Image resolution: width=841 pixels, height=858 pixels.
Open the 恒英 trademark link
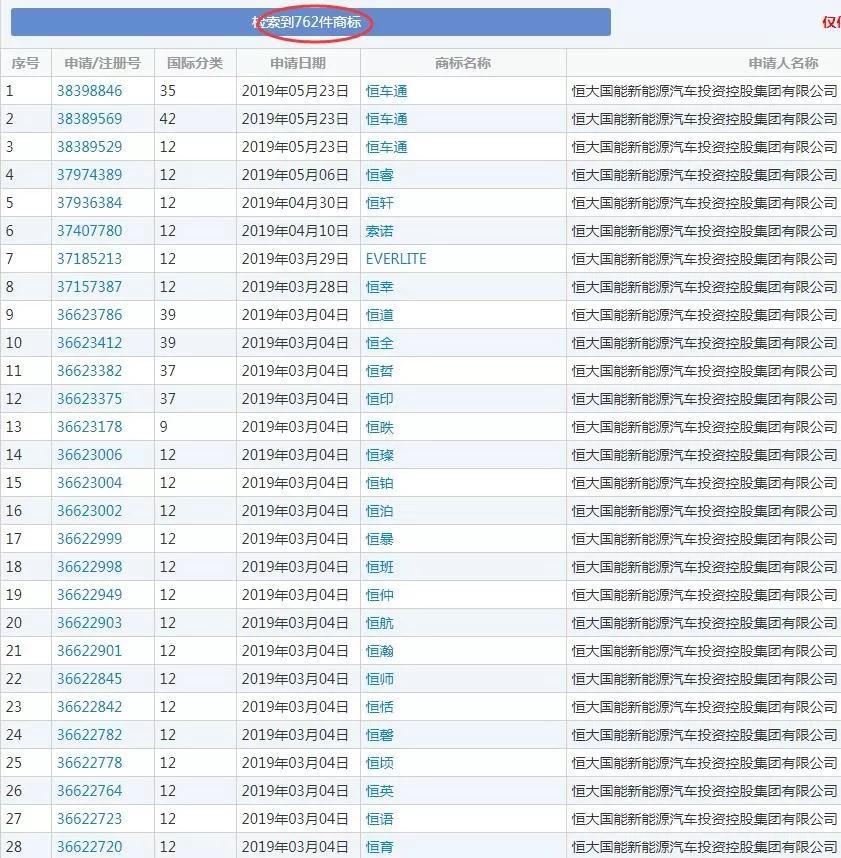(379, 790)
